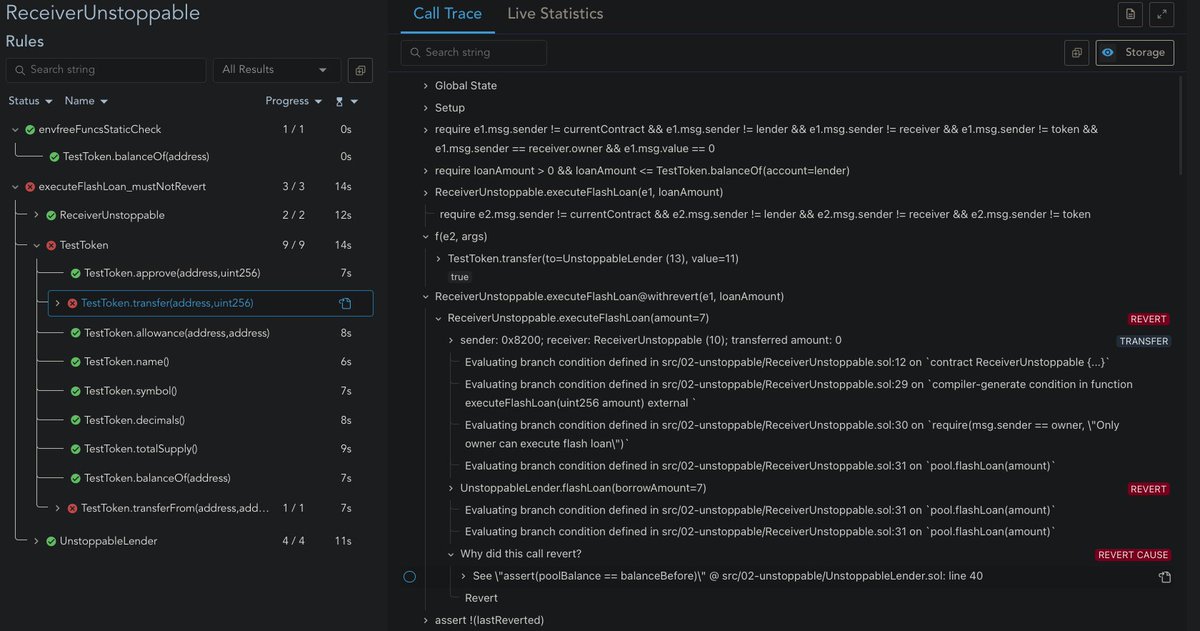
Task: Click green check icon of UnstoppableLender
Action: coord(51,541)
